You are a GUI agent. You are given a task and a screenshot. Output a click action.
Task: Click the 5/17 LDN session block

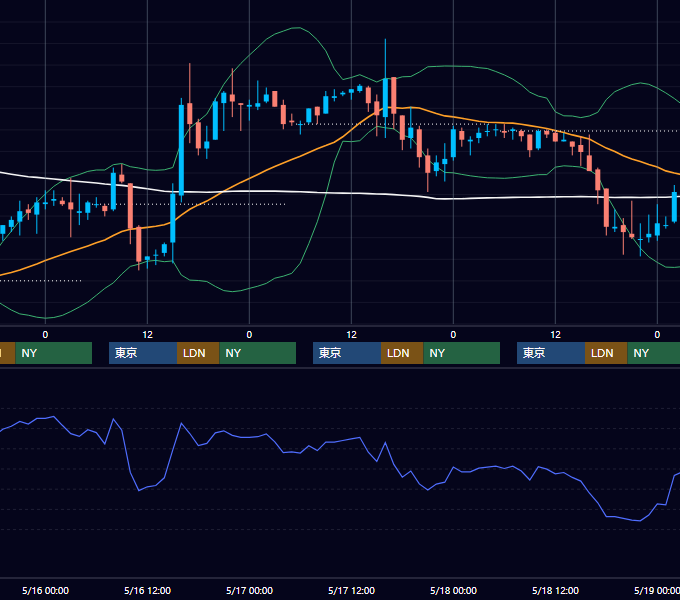pos(402,353)
